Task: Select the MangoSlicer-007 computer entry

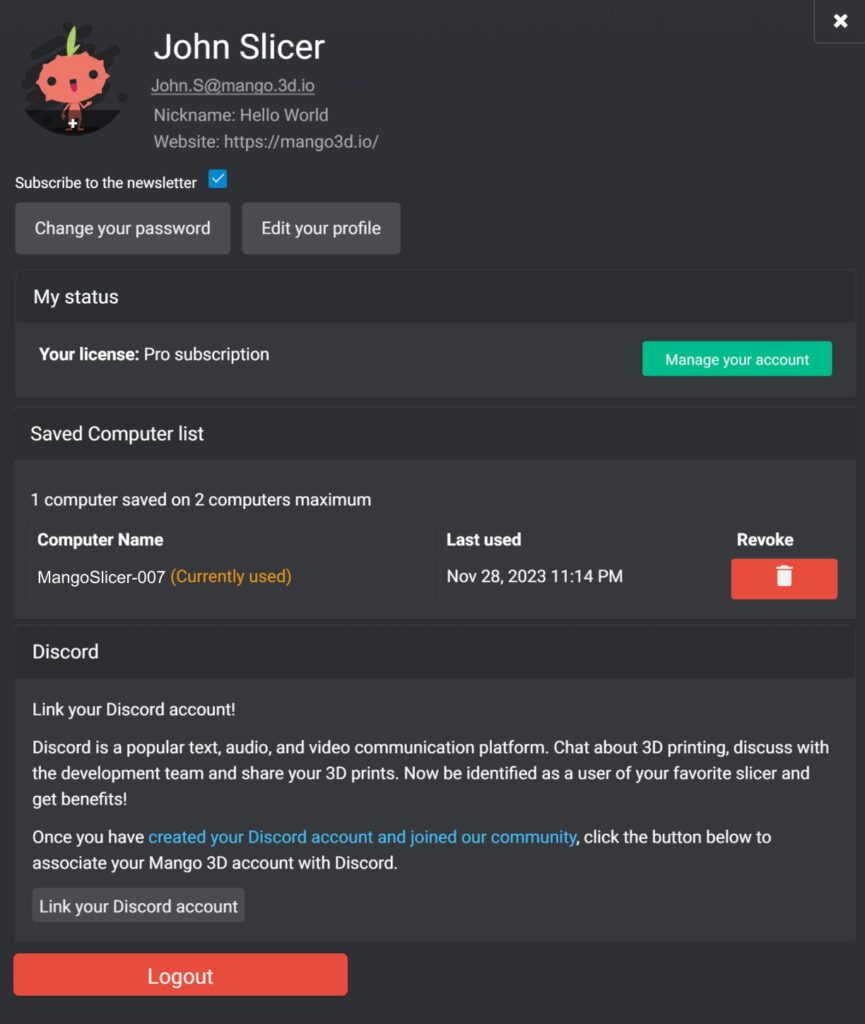Action: tap(101, 577)
